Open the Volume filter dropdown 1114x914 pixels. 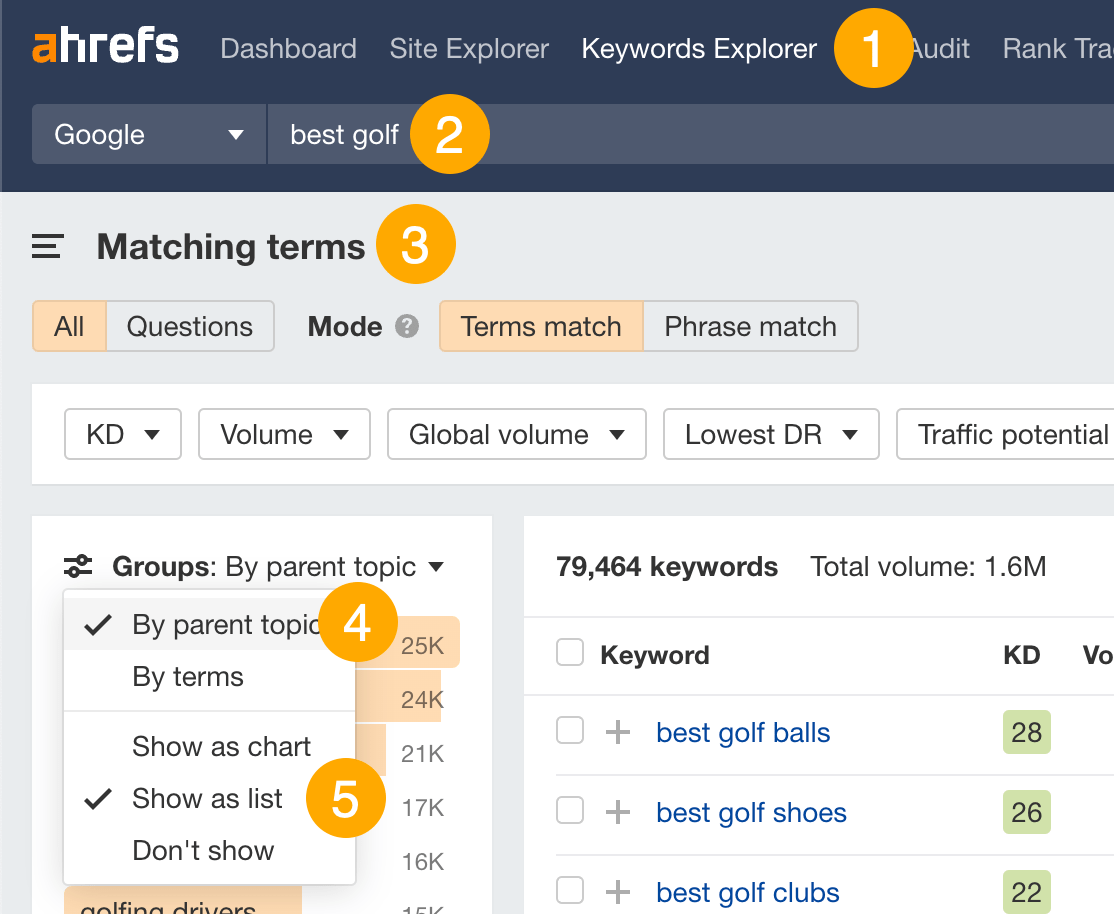[284, 434]
